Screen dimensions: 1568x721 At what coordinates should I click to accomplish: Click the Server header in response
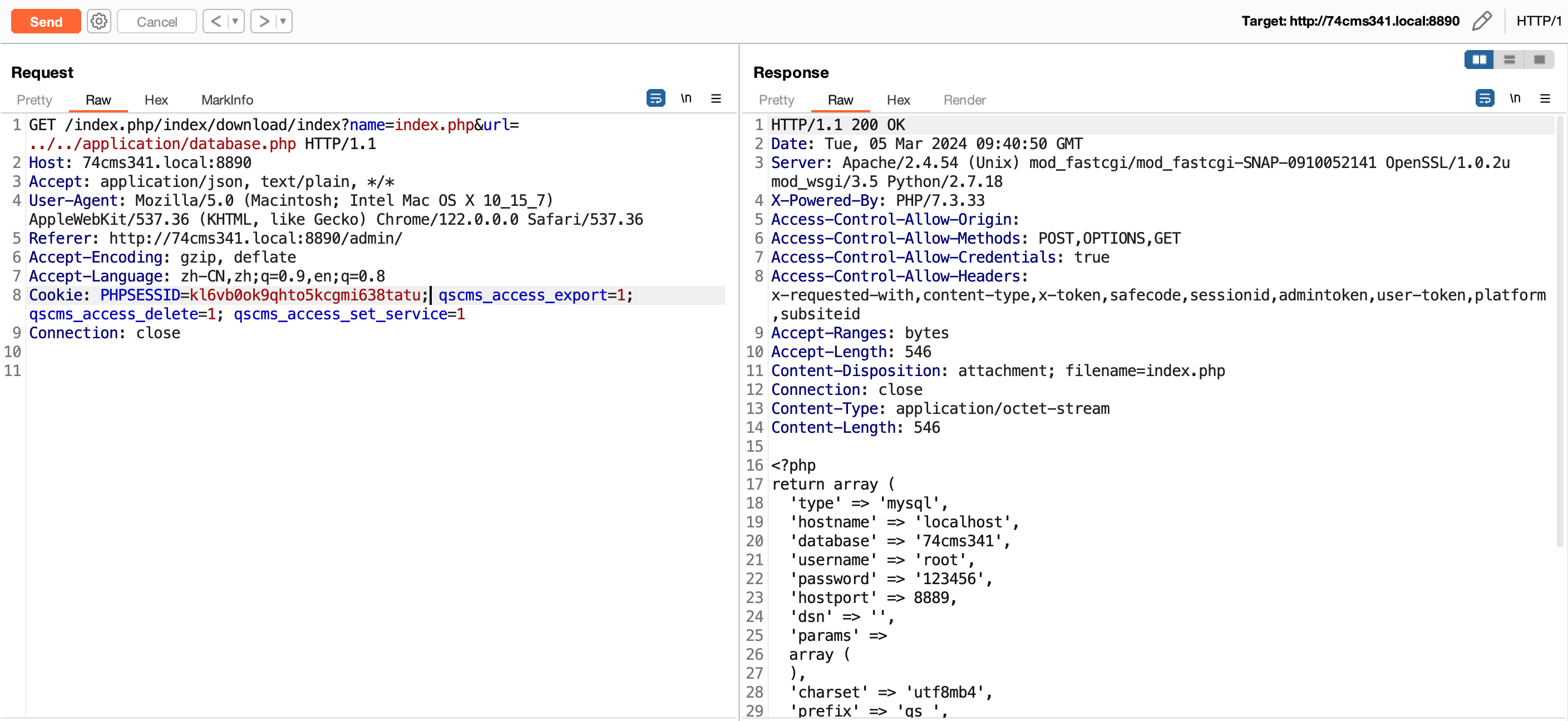tap(1140, 171)
